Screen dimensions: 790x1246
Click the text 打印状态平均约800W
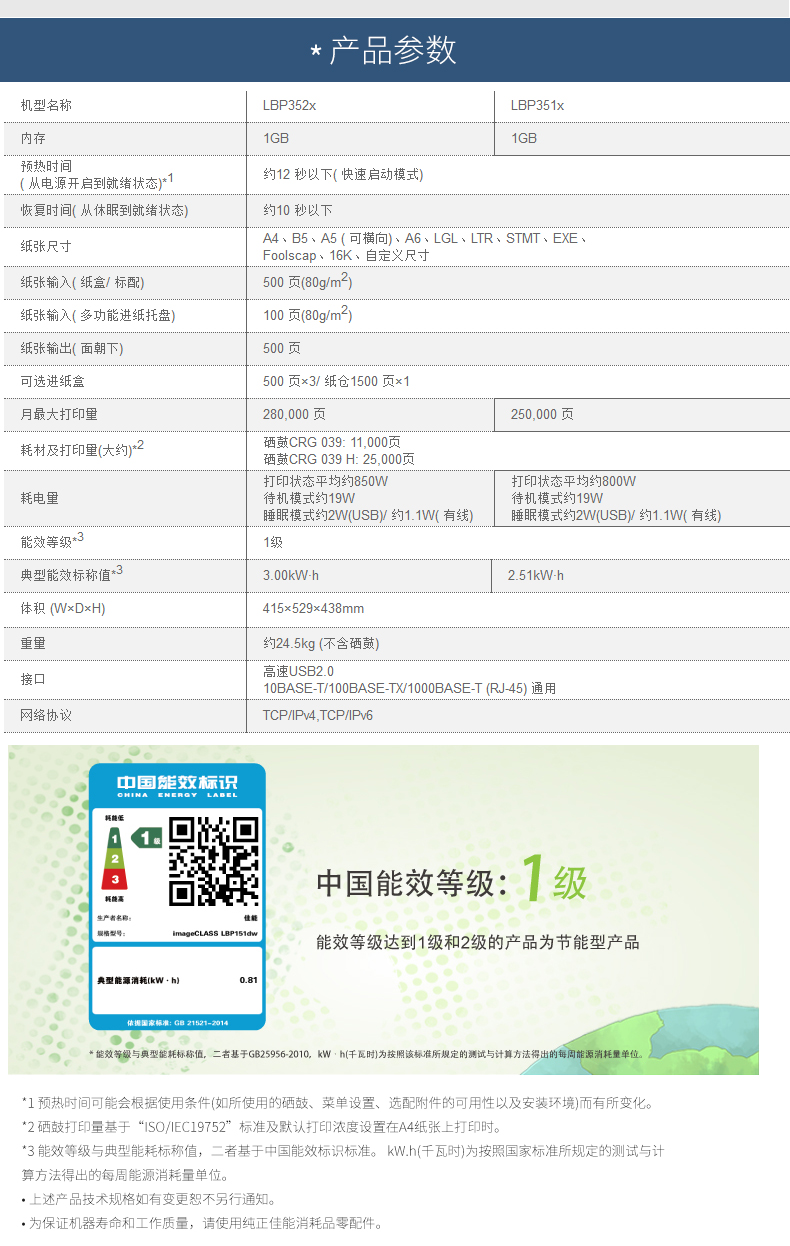[x=574, y=481]
